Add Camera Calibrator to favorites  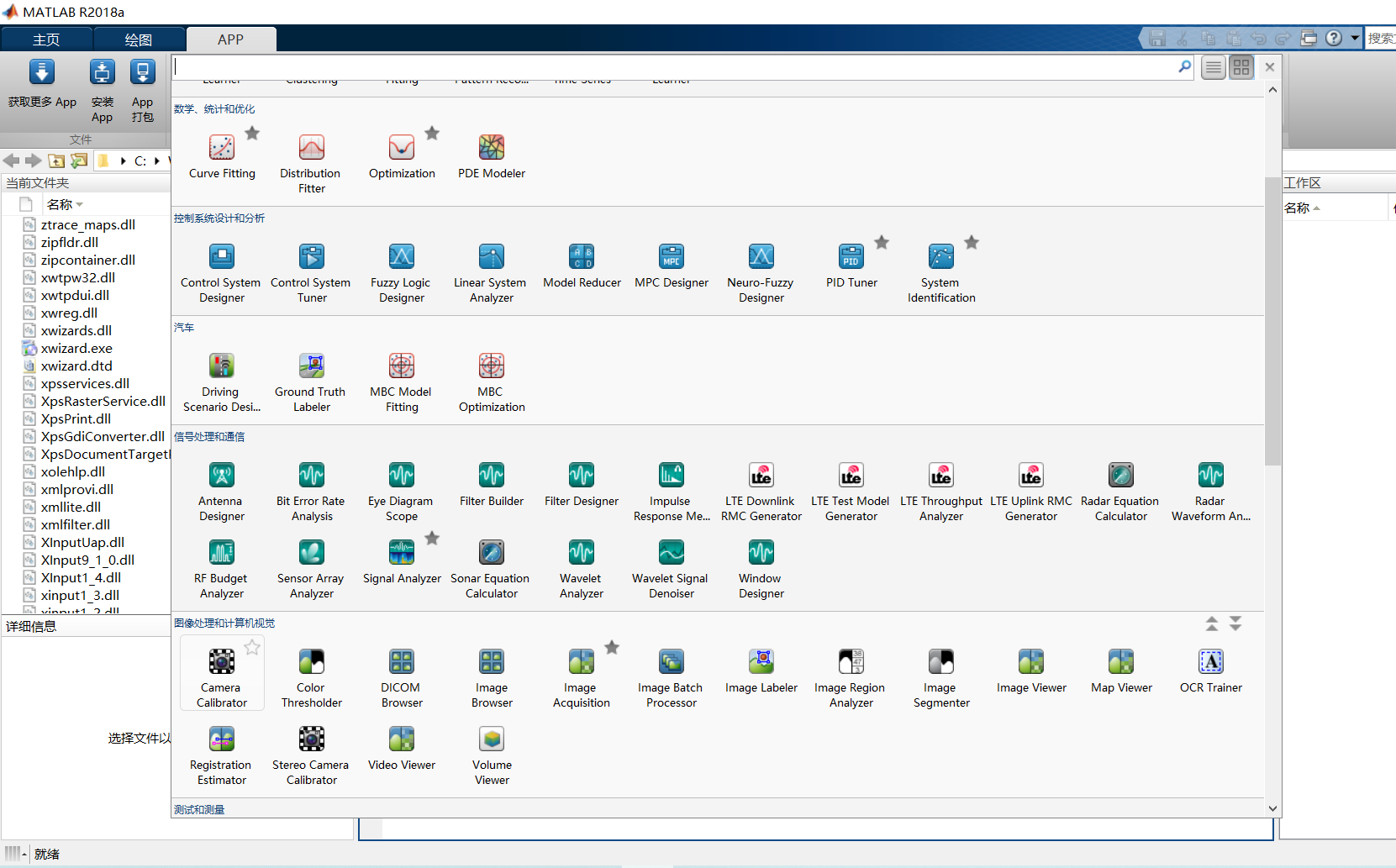[x=252, y=647]
